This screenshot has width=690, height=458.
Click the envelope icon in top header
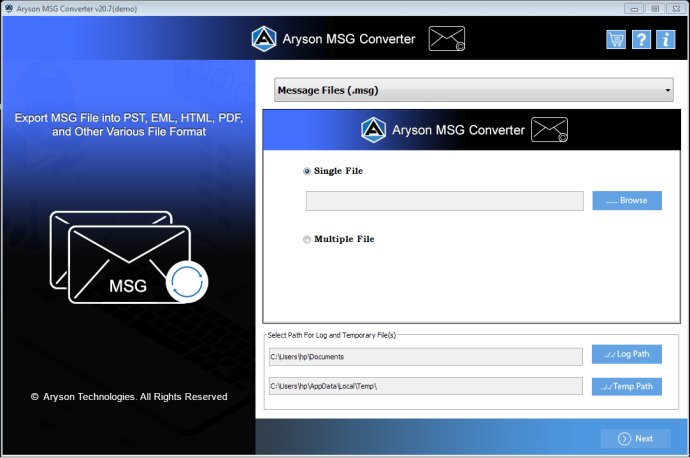tap(447, 39)
